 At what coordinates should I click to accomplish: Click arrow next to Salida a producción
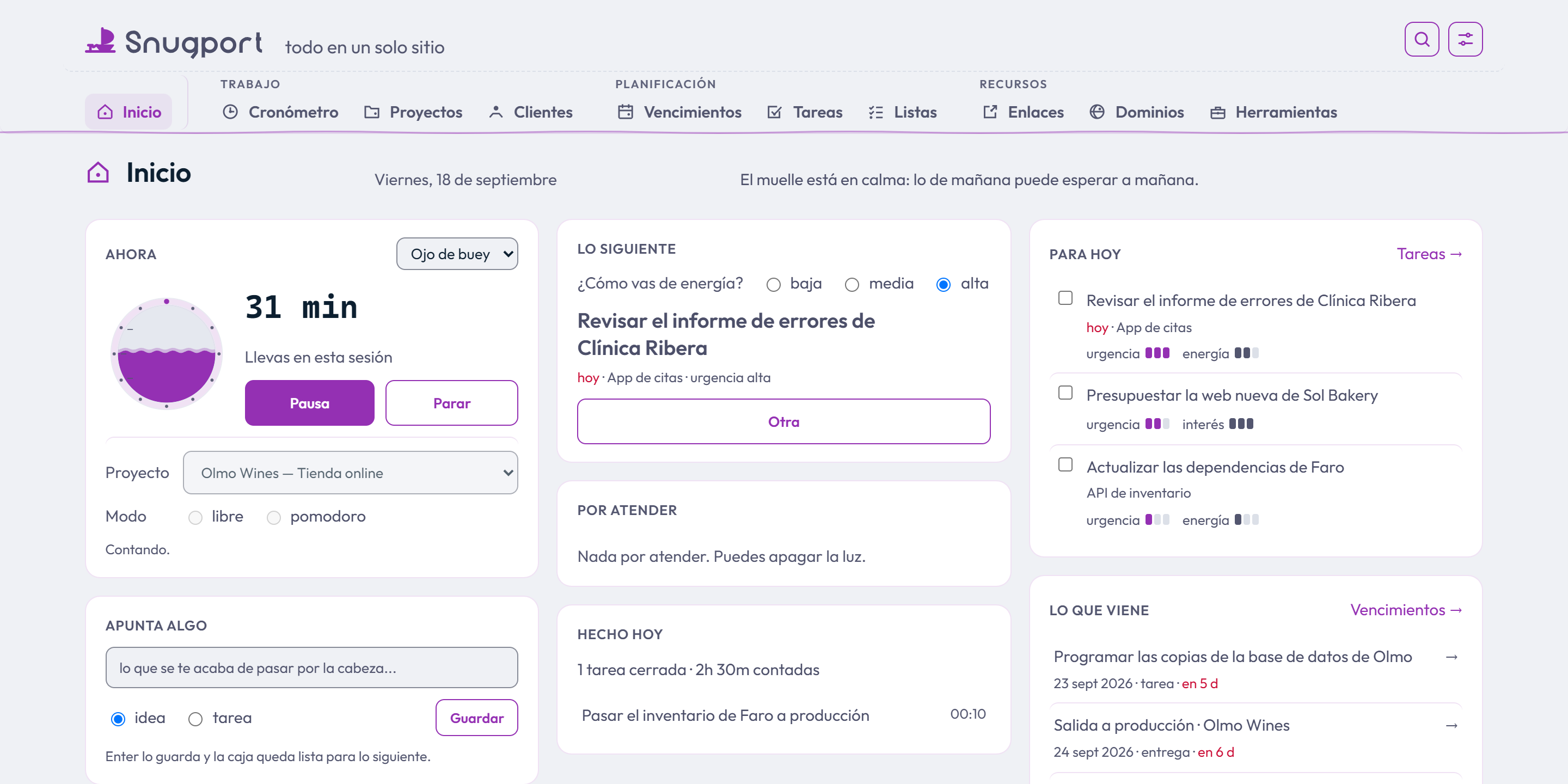pyautogui.click(x=1451, y=726)
